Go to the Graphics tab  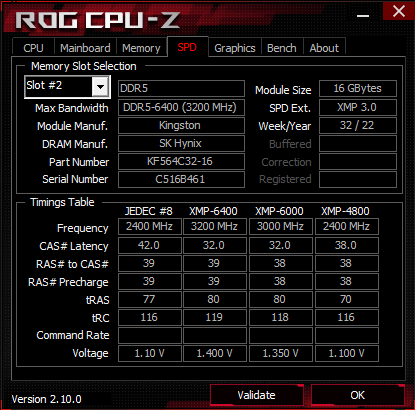tap(235, 48)
